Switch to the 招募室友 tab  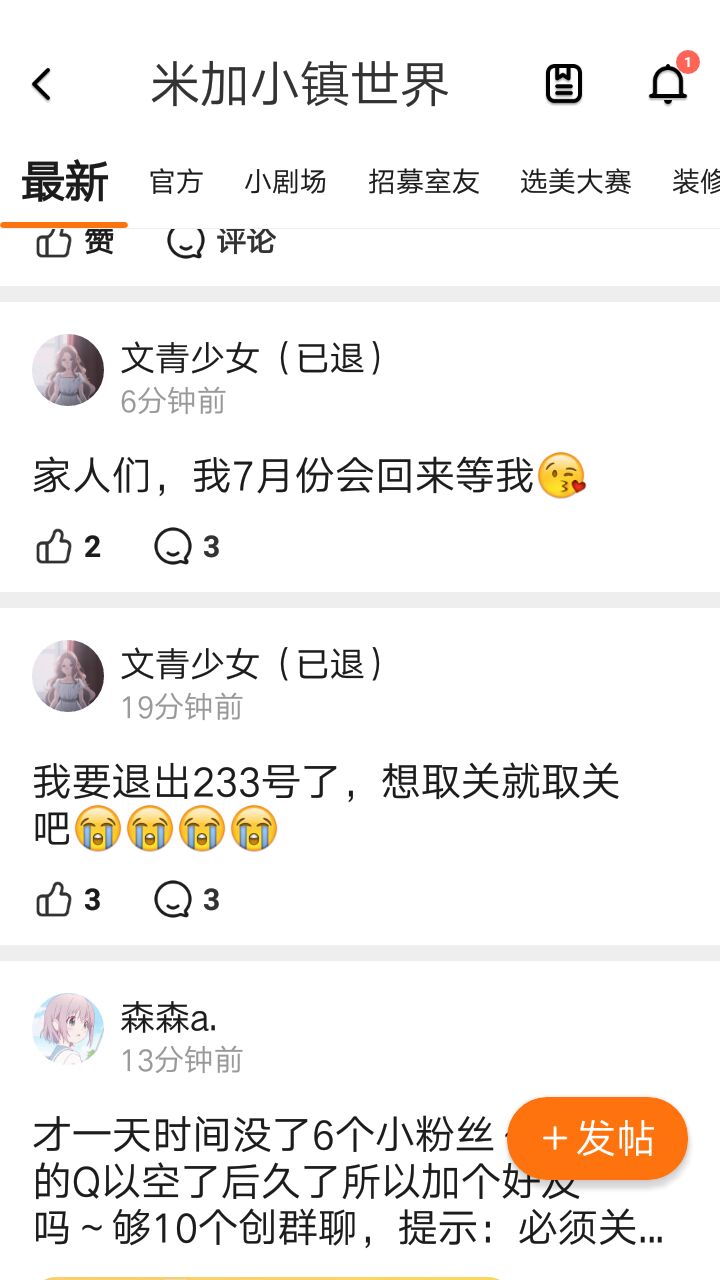point(424,182)
